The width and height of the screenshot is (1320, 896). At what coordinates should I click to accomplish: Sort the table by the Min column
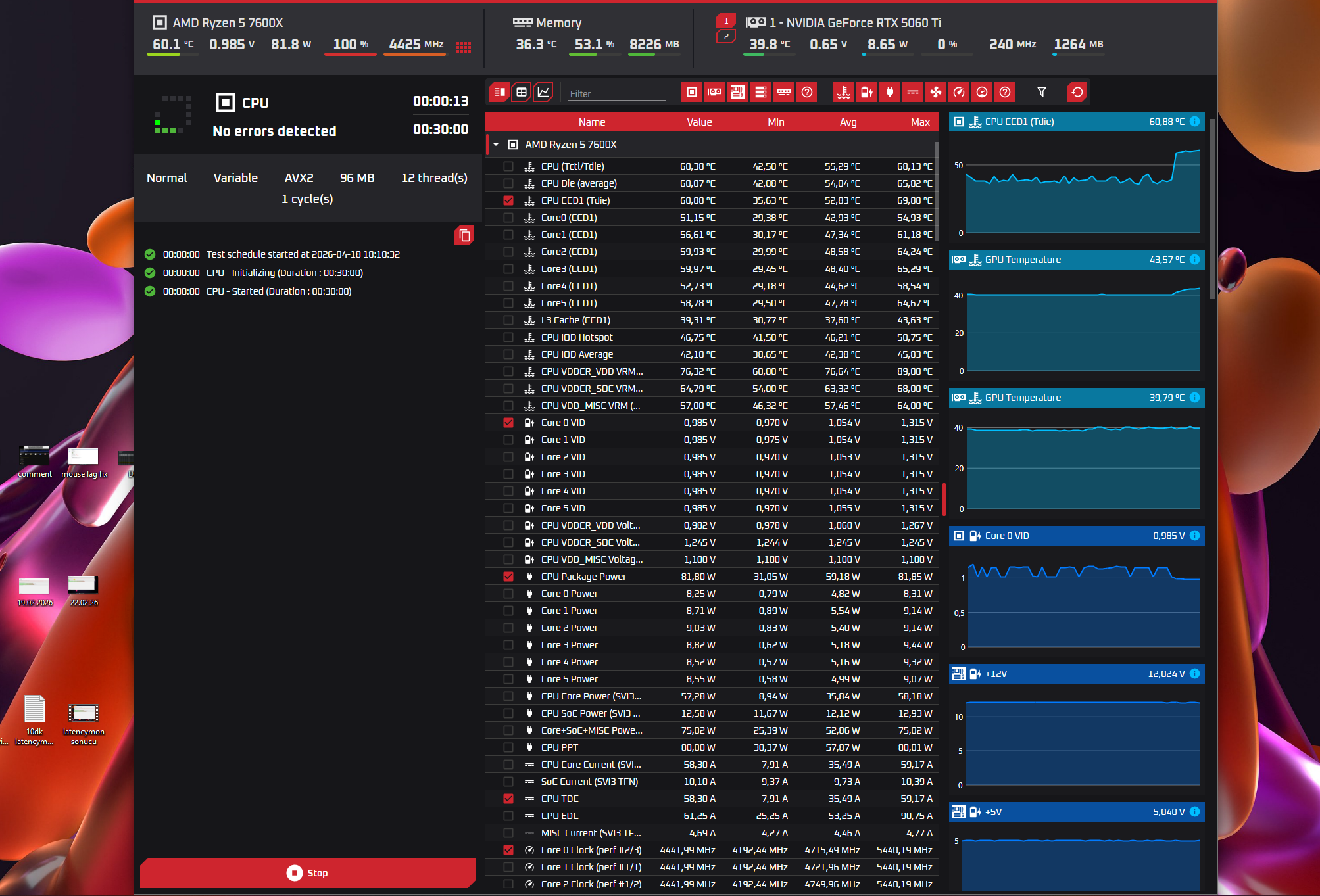(x=776, y=122)
